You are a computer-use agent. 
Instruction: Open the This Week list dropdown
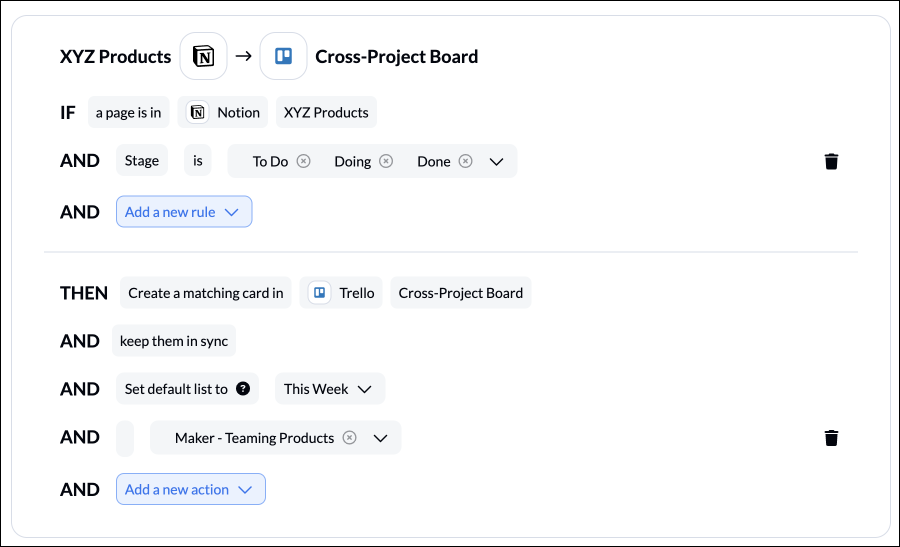coord(329,389)
